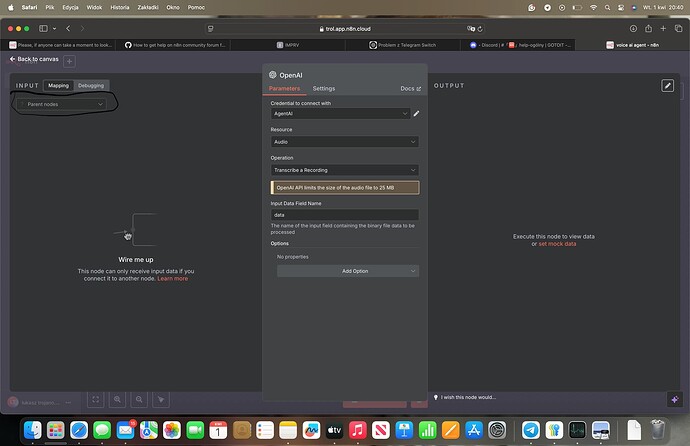Open System Settings from the Dock

[x=497, y=430]
